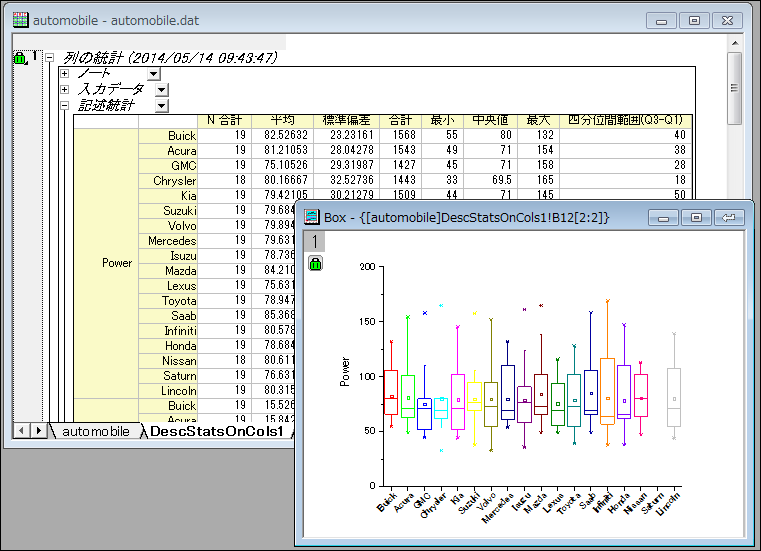
Task: Close the automobile workbook window
Action: (727, 20)
